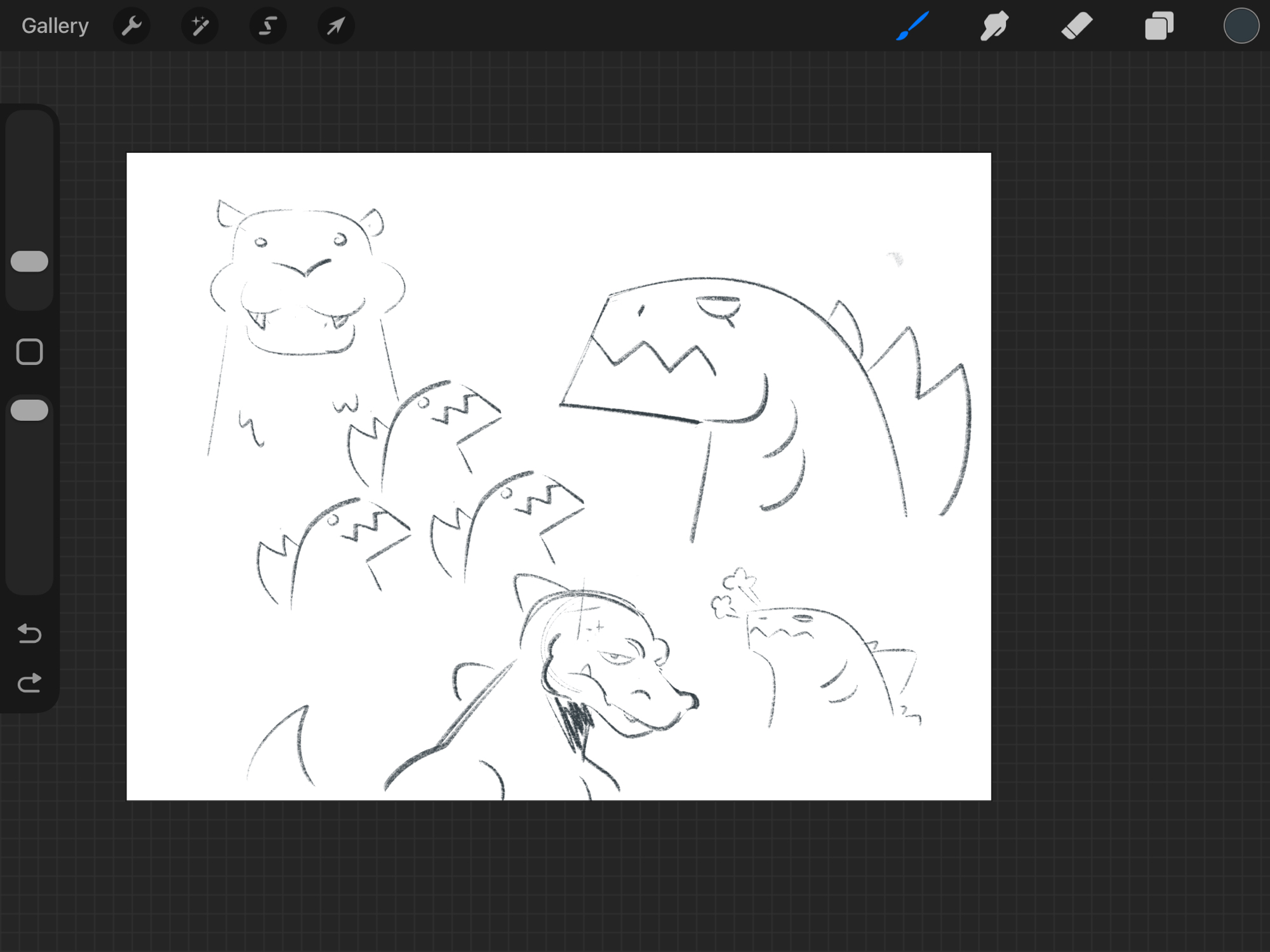Image resolution: width=1270 pixels, height=952 pixels.
Task: Undo the last stroke
Action: click(x=30, y=633)
